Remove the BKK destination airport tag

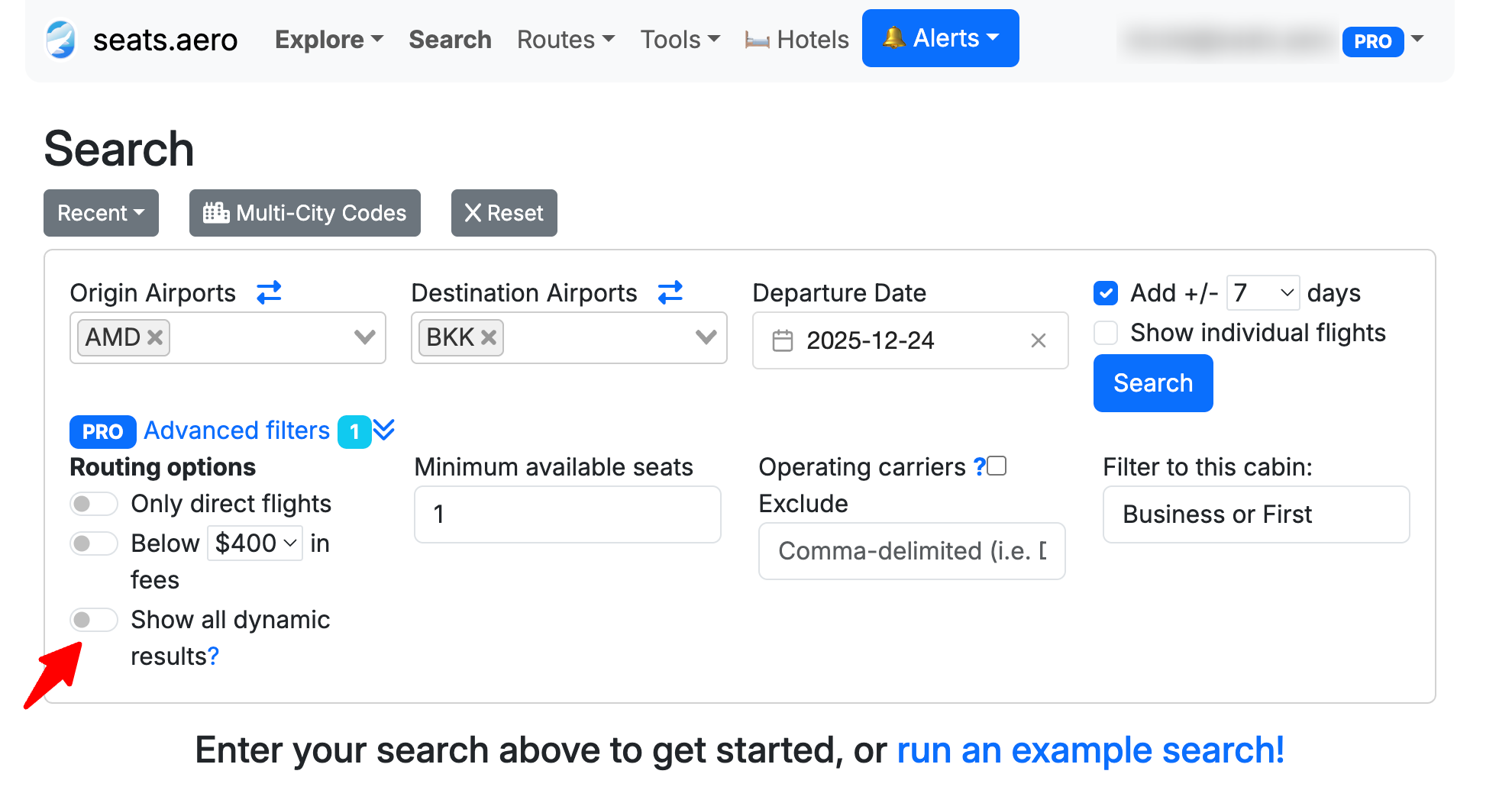489,337
